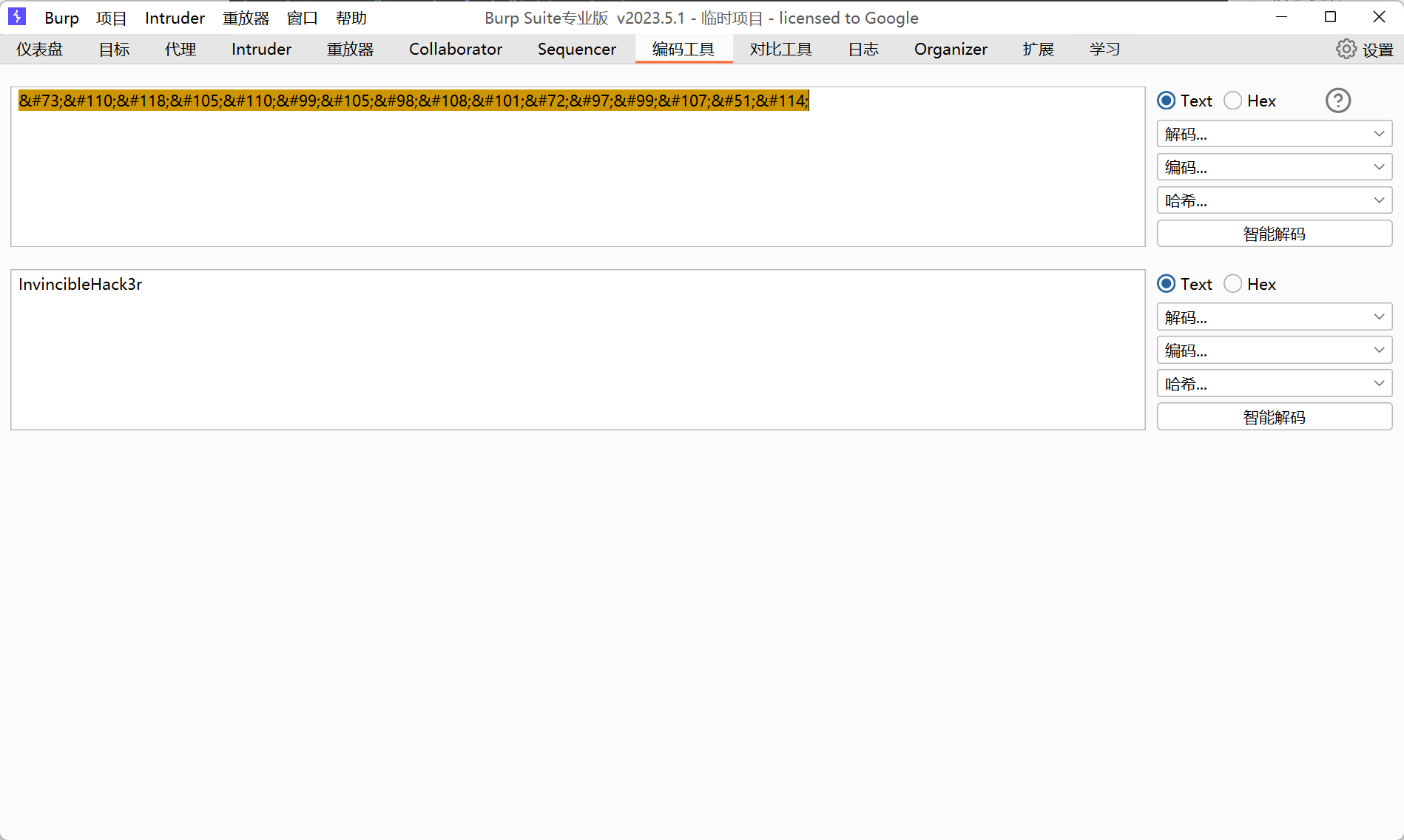Image resolution: width=1404 pixels, height=840 pixels.
Task: Switch to the 扩展 tab
Action: pos(1039,49)
